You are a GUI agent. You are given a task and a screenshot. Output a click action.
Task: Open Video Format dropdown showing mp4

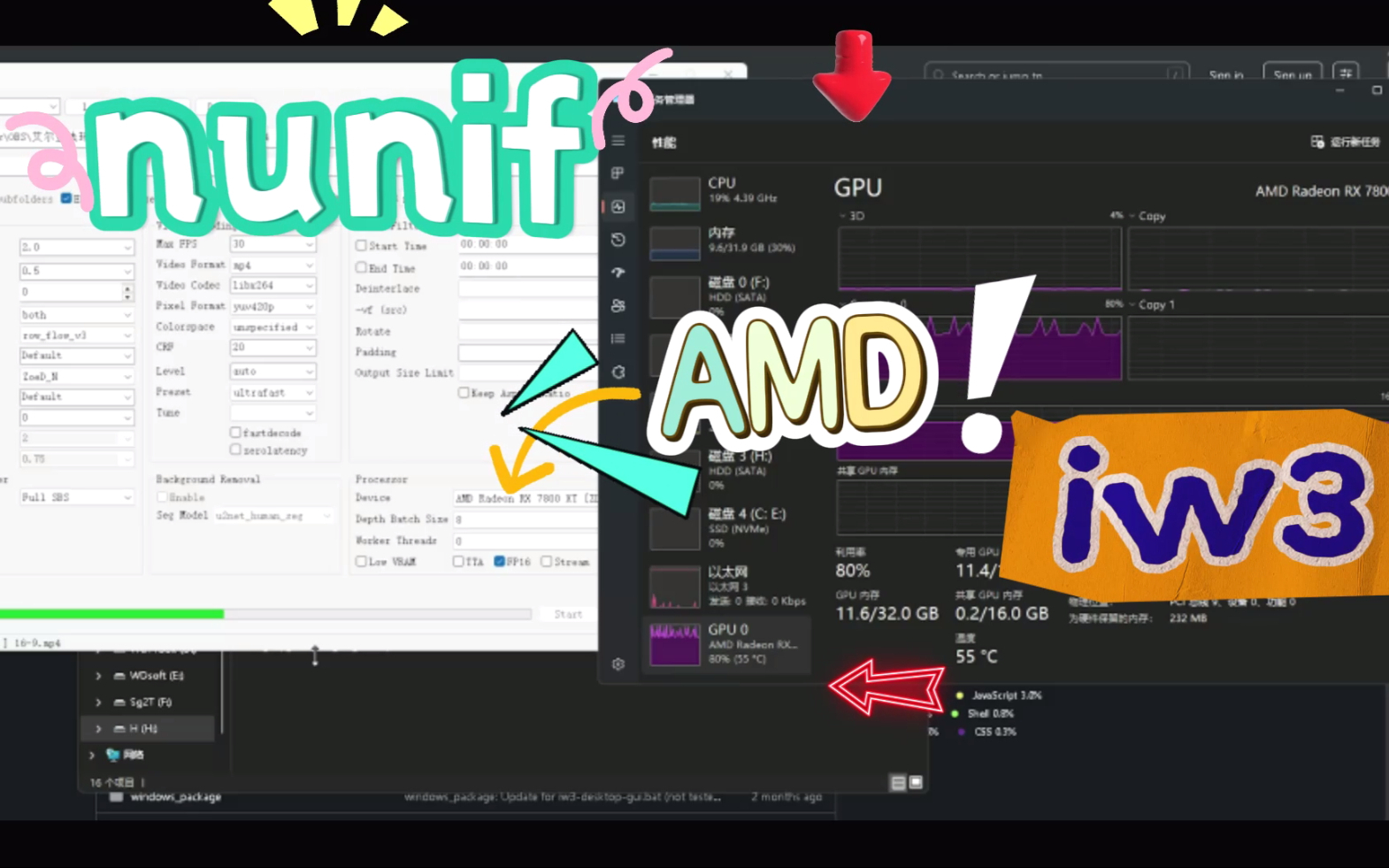pyautogui.click(x=272, y=265)
